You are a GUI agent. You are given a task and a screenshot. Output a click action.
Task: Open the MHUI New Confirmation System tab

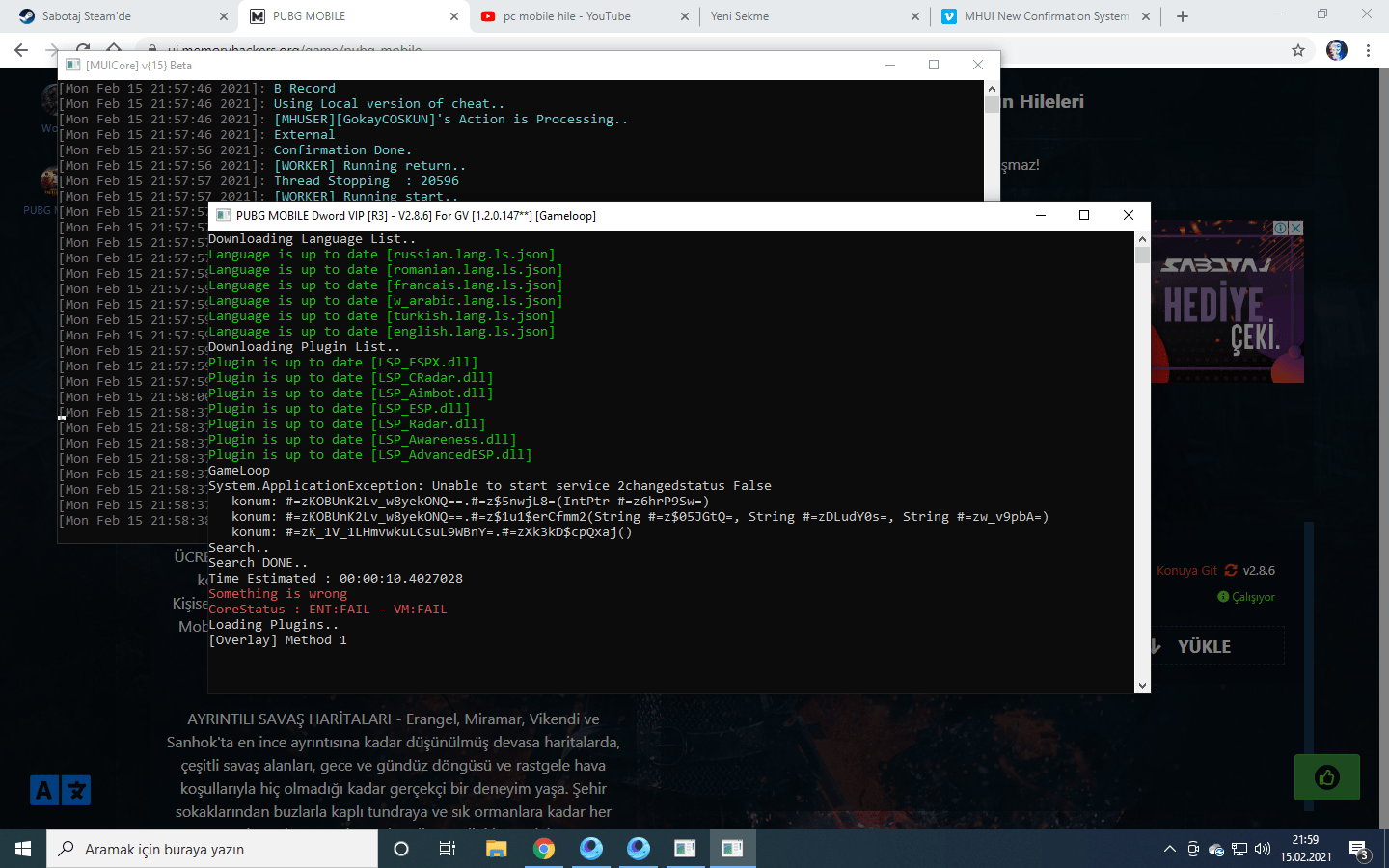click(1046, 16)
